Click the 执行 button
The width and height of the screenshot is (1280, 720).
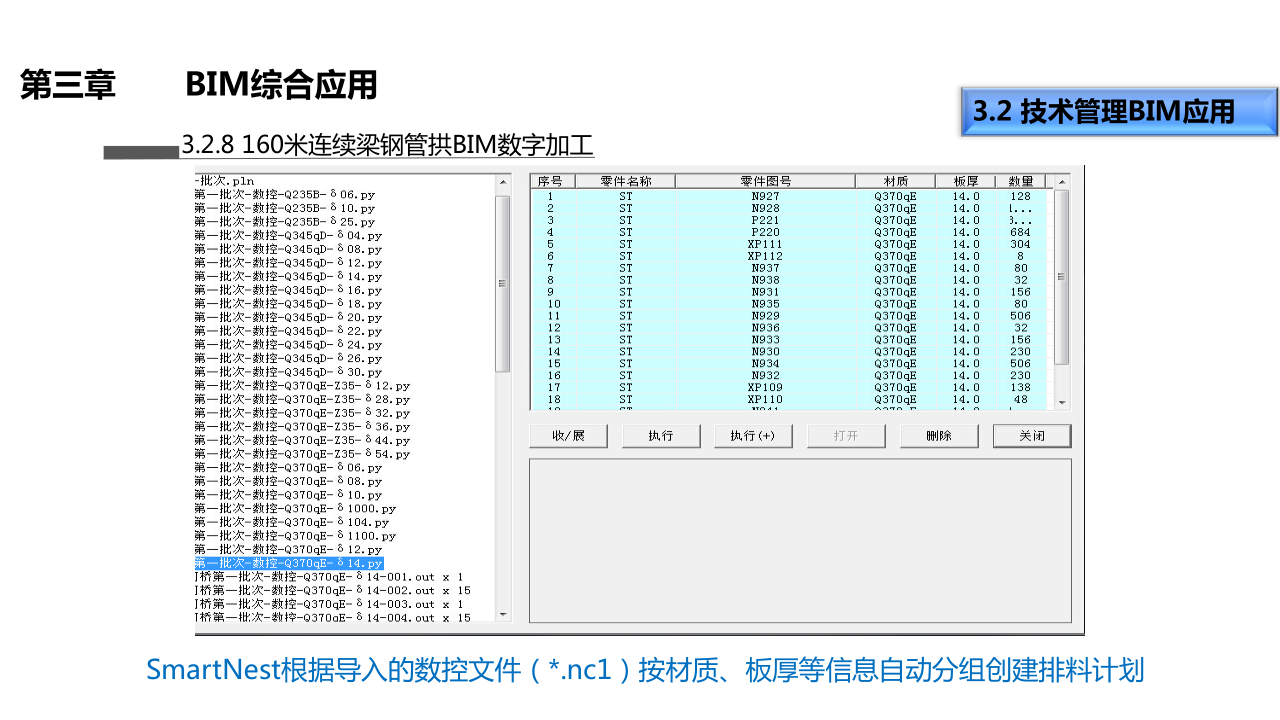click(661, 436)
